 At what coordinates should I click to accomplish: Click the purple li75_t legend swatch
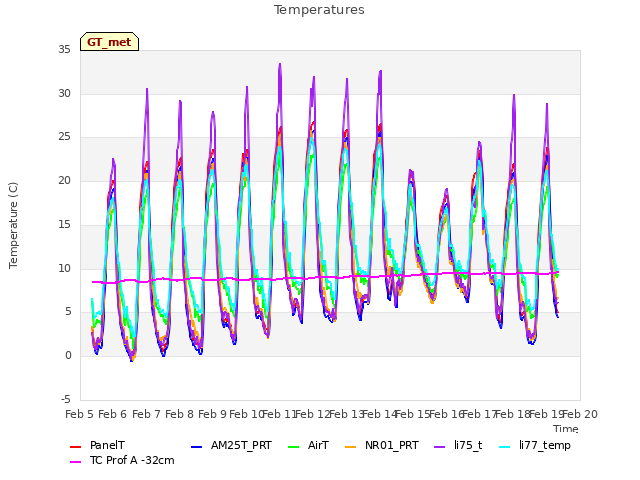(440, 447)
